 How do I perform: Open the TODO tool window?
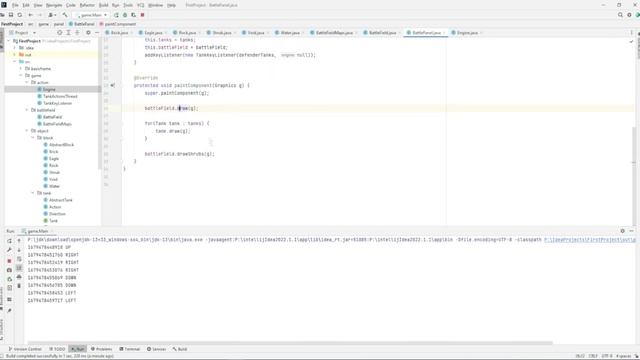pyautogui.click(x=57, y=349)
